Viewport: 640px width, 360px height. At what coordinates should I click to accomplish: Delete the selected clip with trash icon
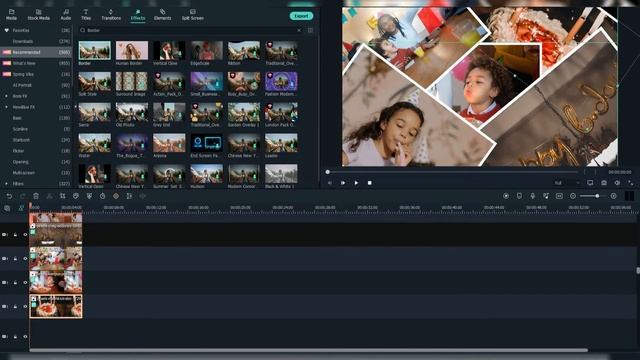coord(36,196)
